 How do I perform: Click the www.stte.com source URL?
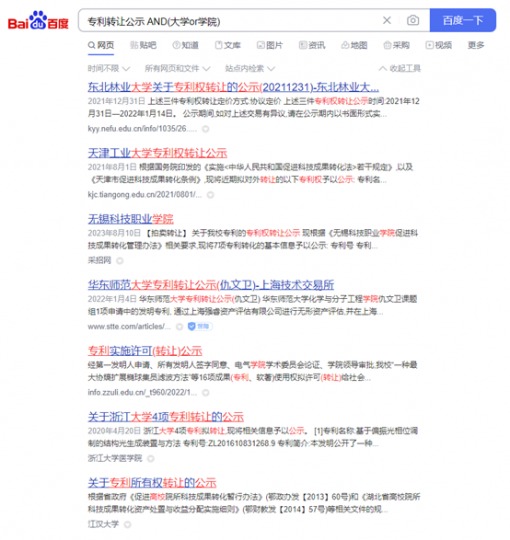(x=129, y=326)
